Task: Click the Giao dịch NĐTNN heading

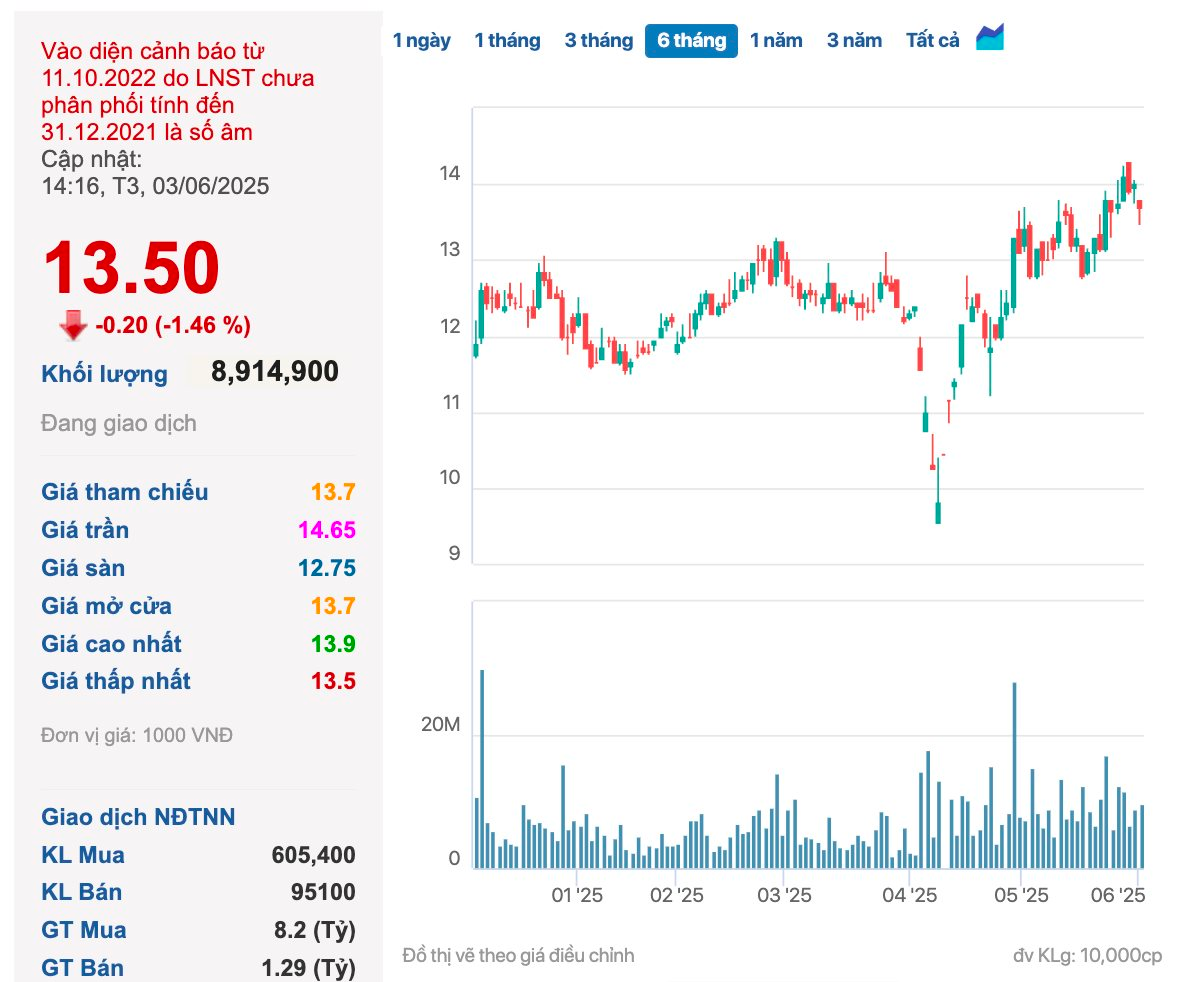Action: click(138, 817)
